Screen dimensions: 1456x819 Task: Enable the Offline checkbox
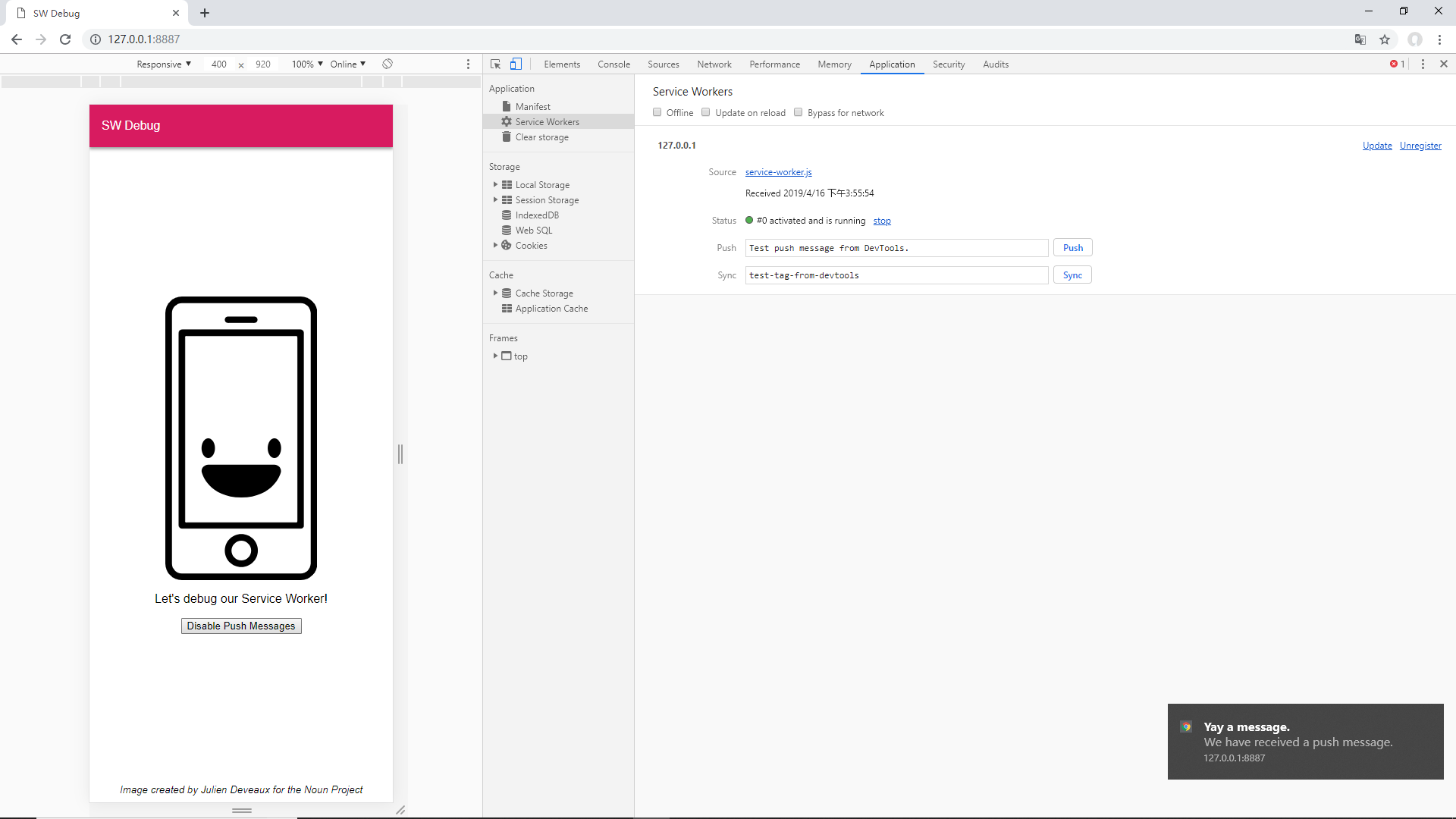(x=657, y=111)
